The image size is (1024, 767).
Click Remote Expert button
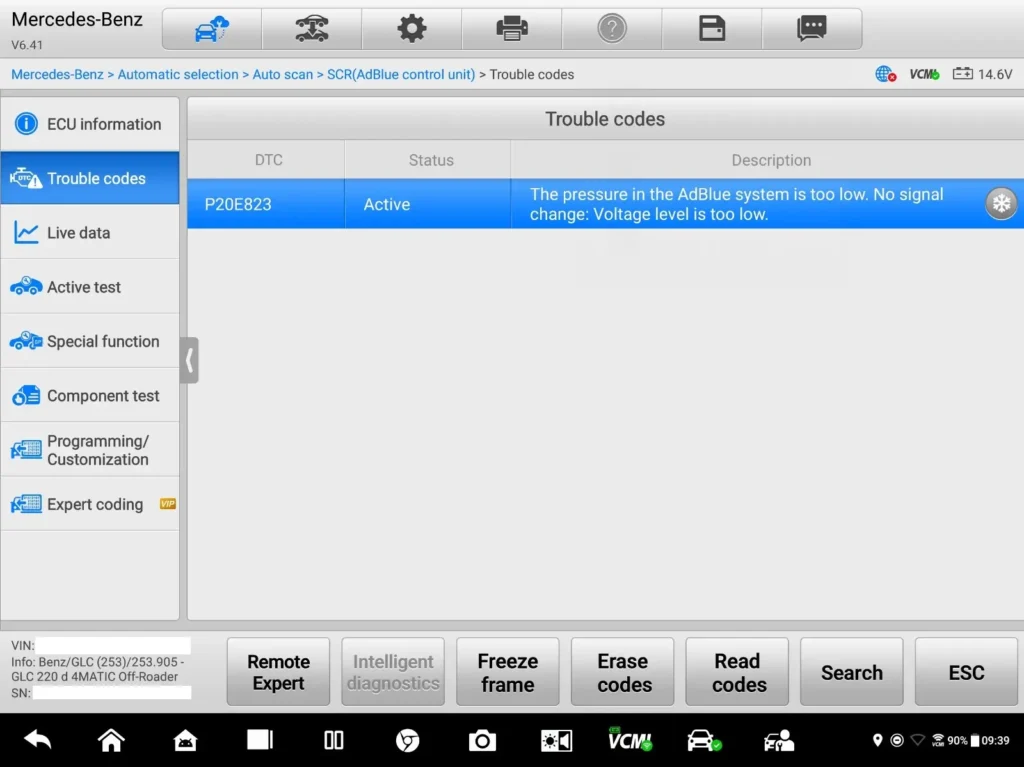278,672
